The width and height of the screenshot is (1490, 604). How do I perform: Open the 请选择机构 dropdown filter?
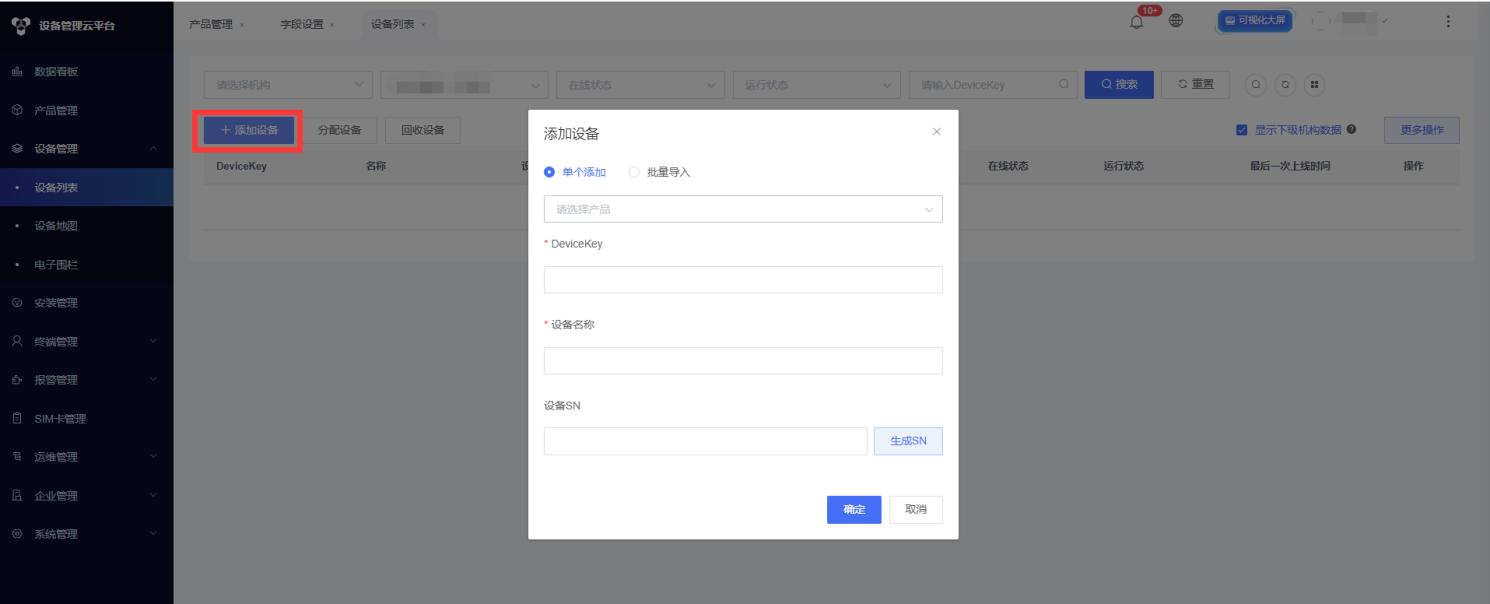point(288,85)
